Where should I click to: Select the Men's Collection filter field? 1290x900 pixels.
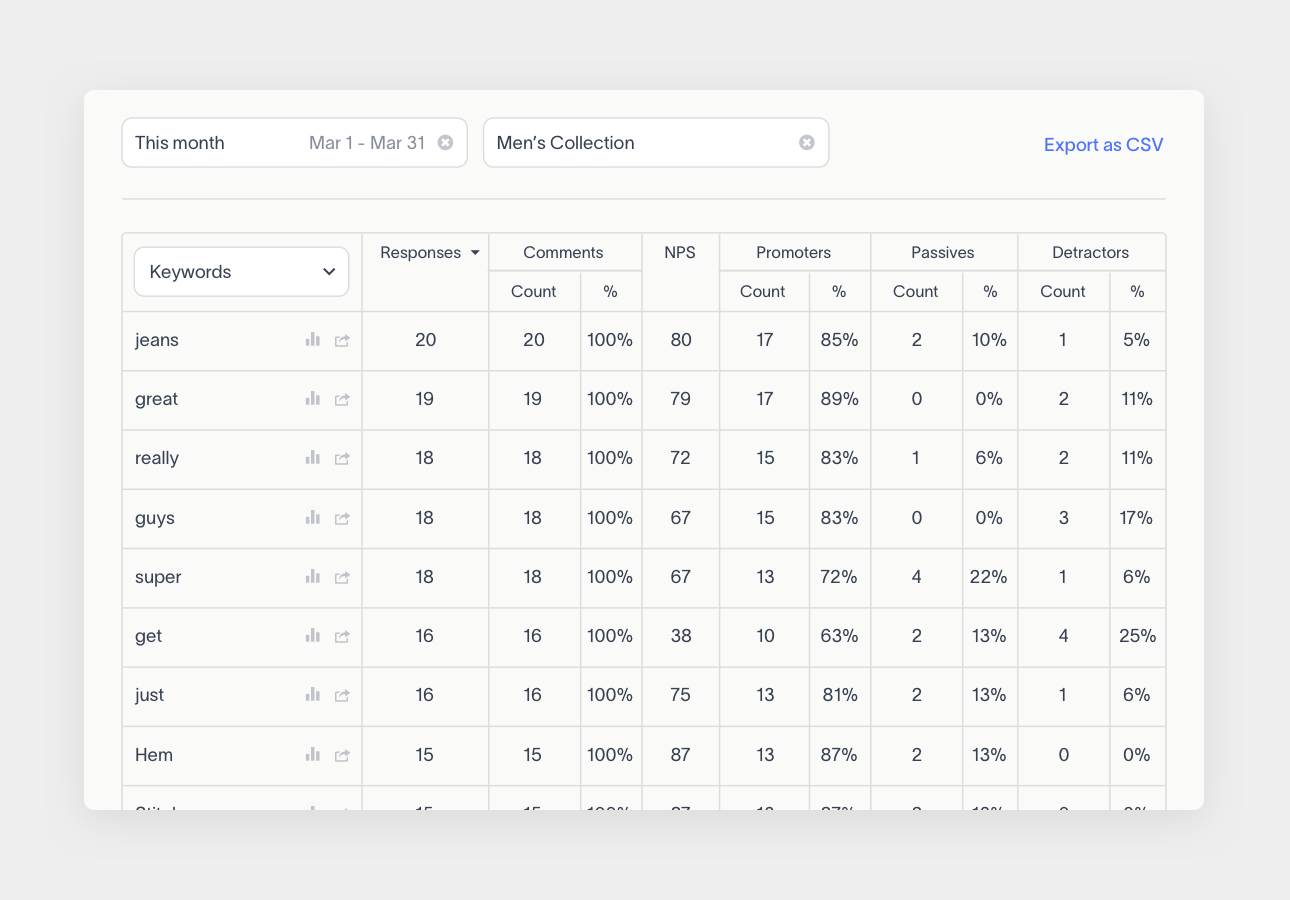point(640,143)
